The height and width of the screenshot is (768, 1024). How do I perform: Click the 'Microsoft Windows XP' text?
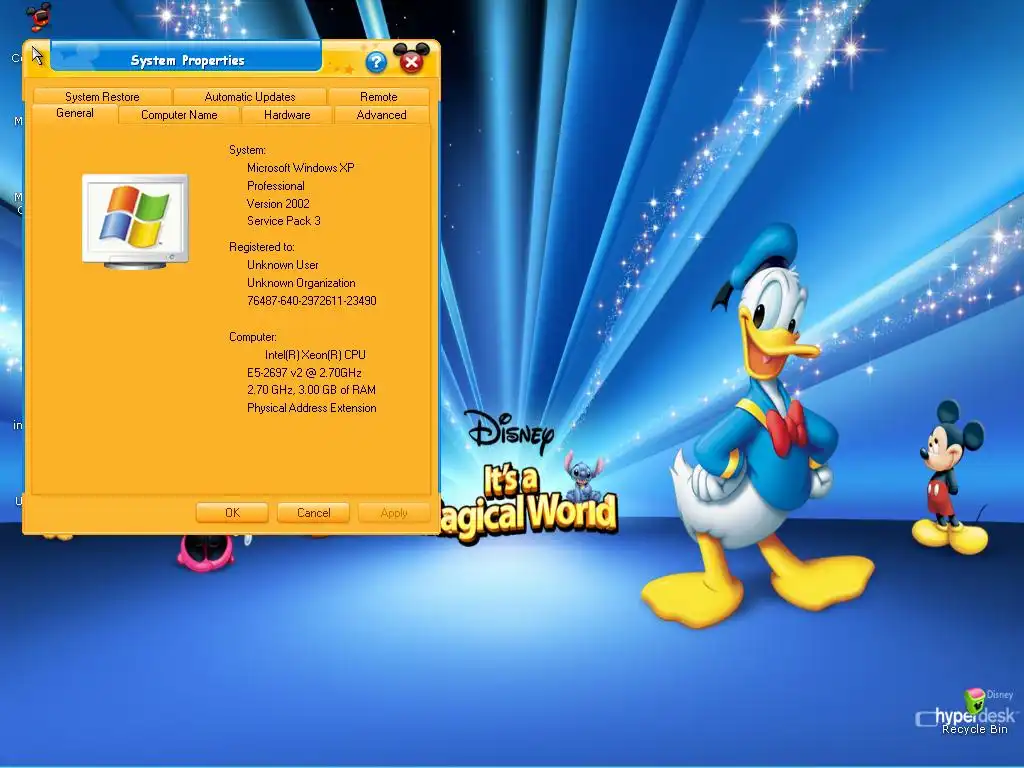pos(300,168)
